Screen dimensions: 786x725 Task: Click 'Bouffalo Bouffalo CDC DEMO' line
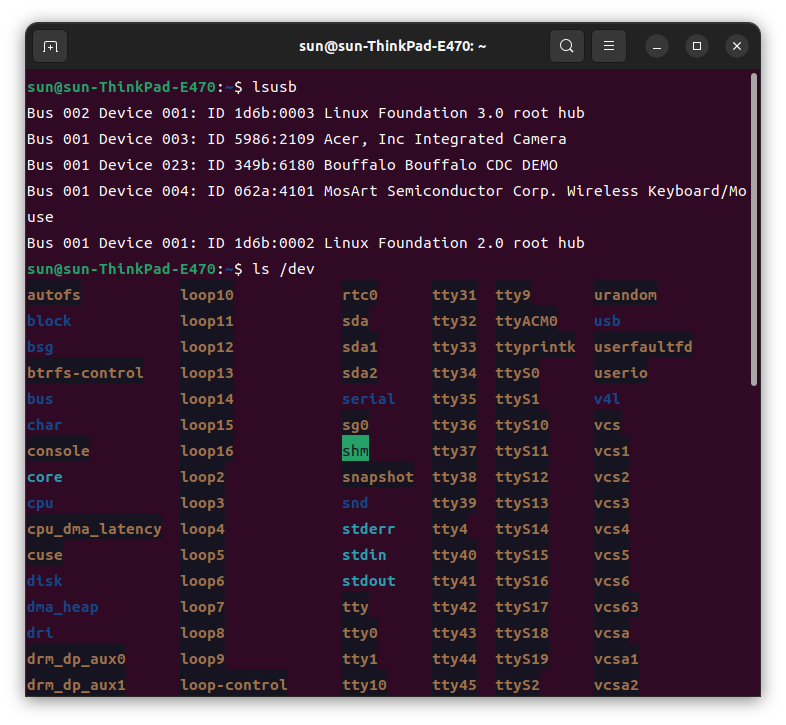(x=292, y=165)
